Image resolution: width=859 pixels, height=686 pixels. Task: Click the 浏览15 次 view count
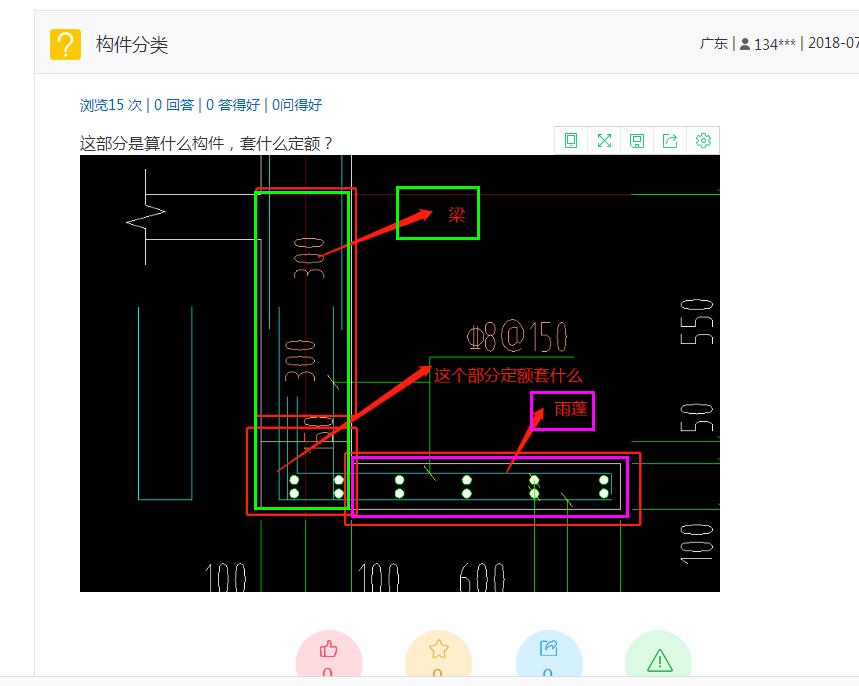click(111, 105)
